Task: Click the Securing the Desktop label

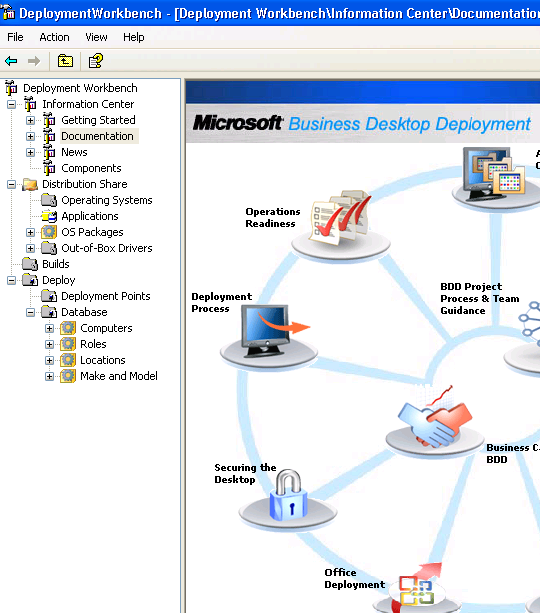Action: (245, 473)
